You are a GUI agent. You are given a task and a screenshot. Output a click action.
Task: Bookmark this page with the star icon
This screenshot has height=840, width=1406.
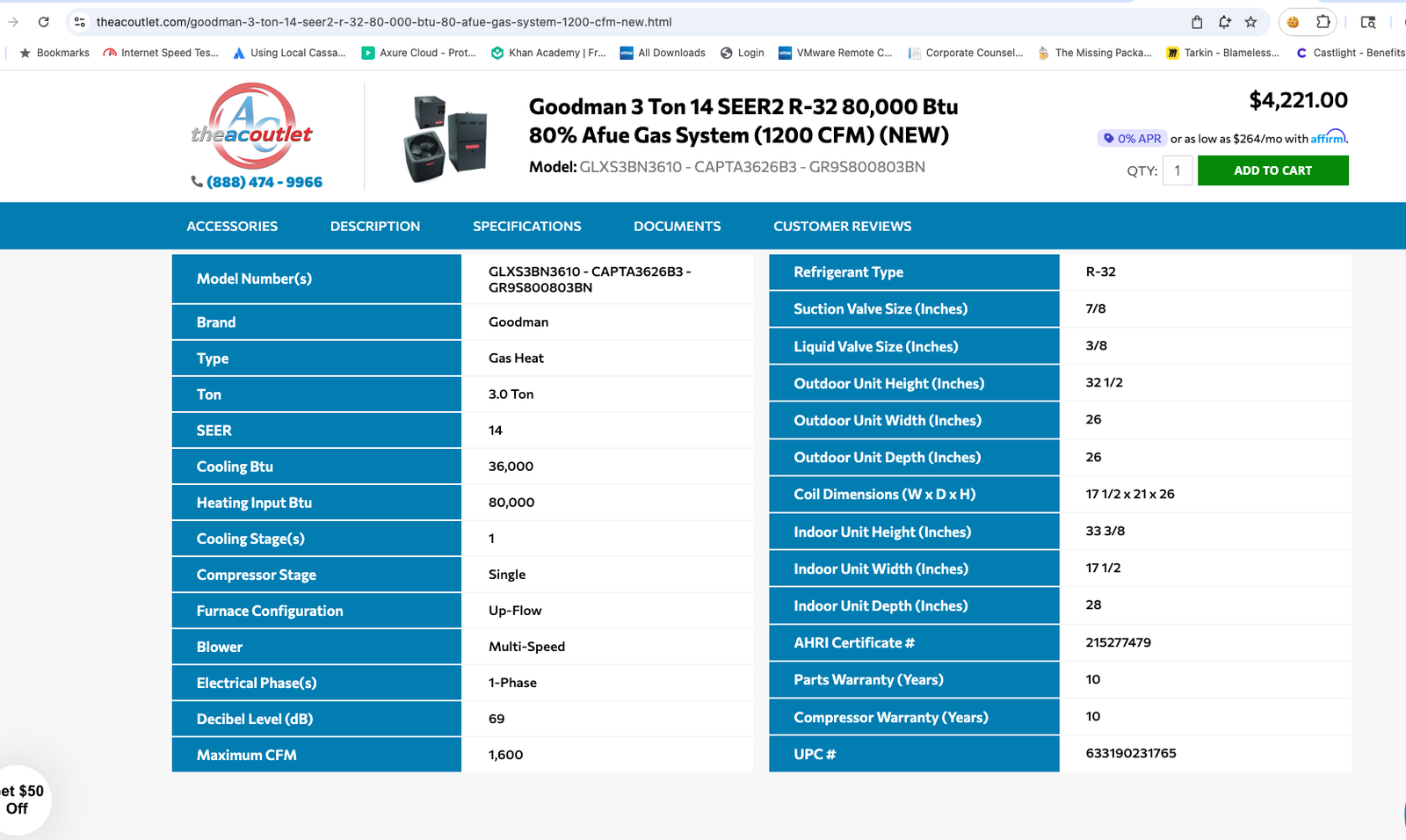click(x=1251, y=22)
